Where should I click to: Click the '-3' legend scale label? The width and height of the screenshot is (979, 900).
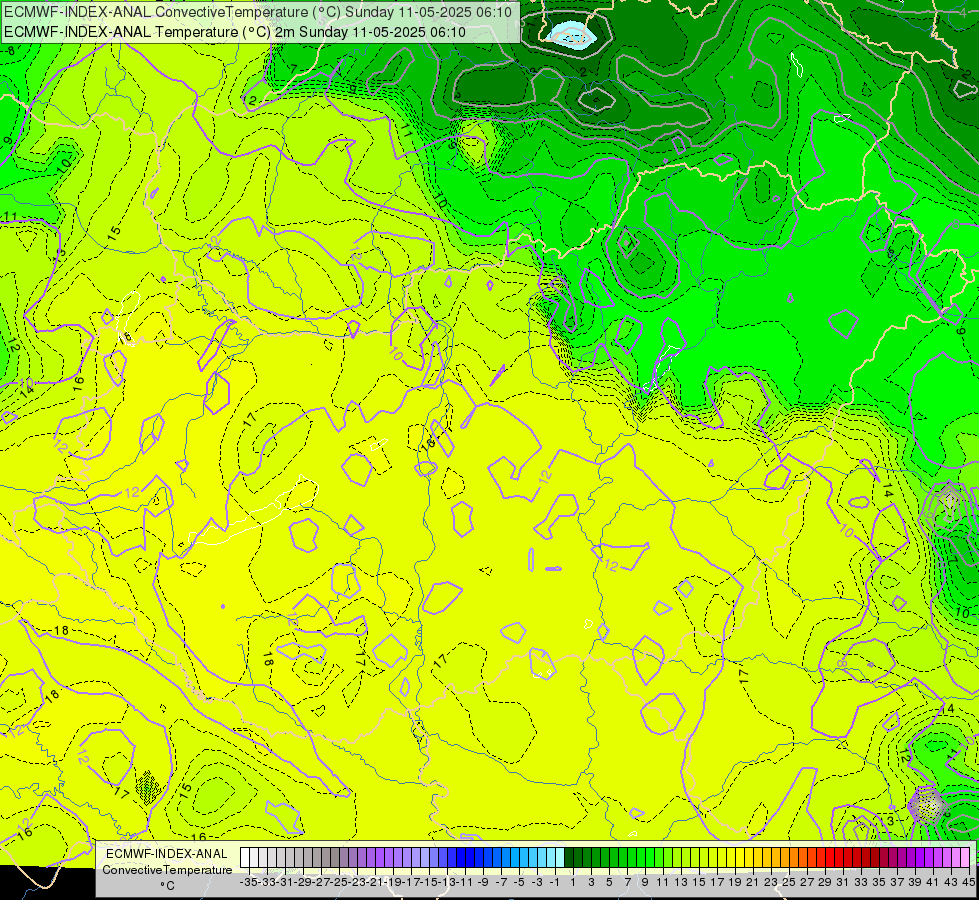click(x=537, y=882)
